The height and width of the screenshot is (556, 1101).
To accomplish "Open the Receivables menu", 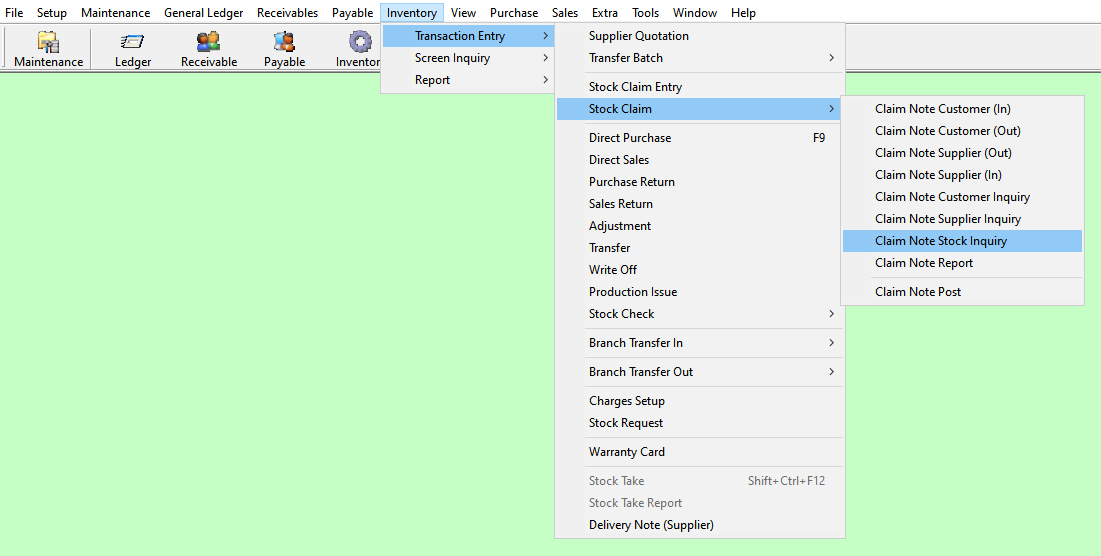I will pos(287,13).
